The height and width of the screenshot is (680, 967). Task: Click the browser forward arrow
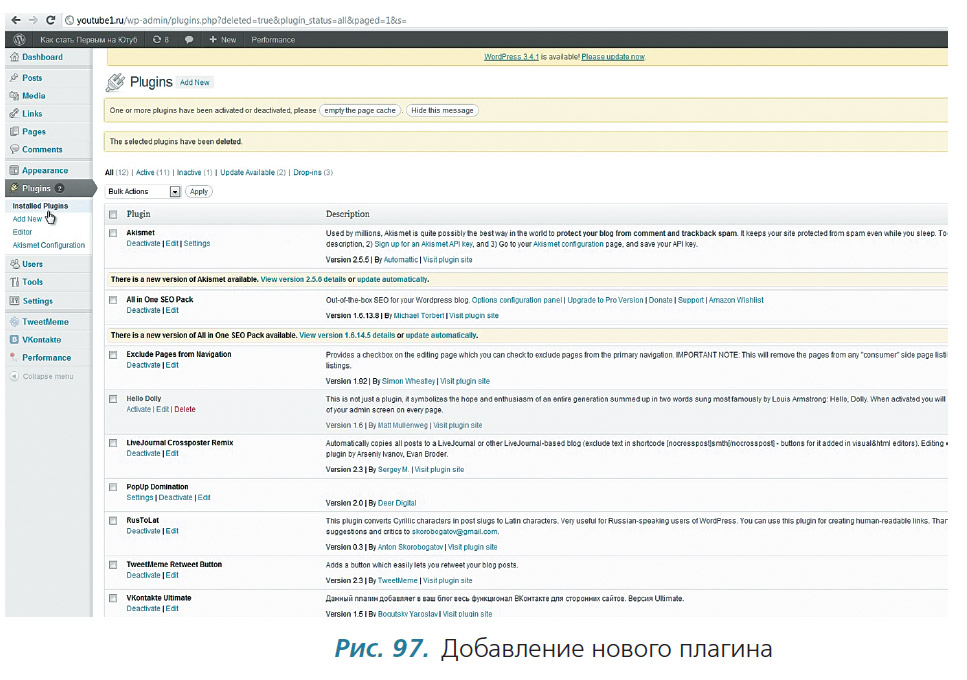pos(33,20)
